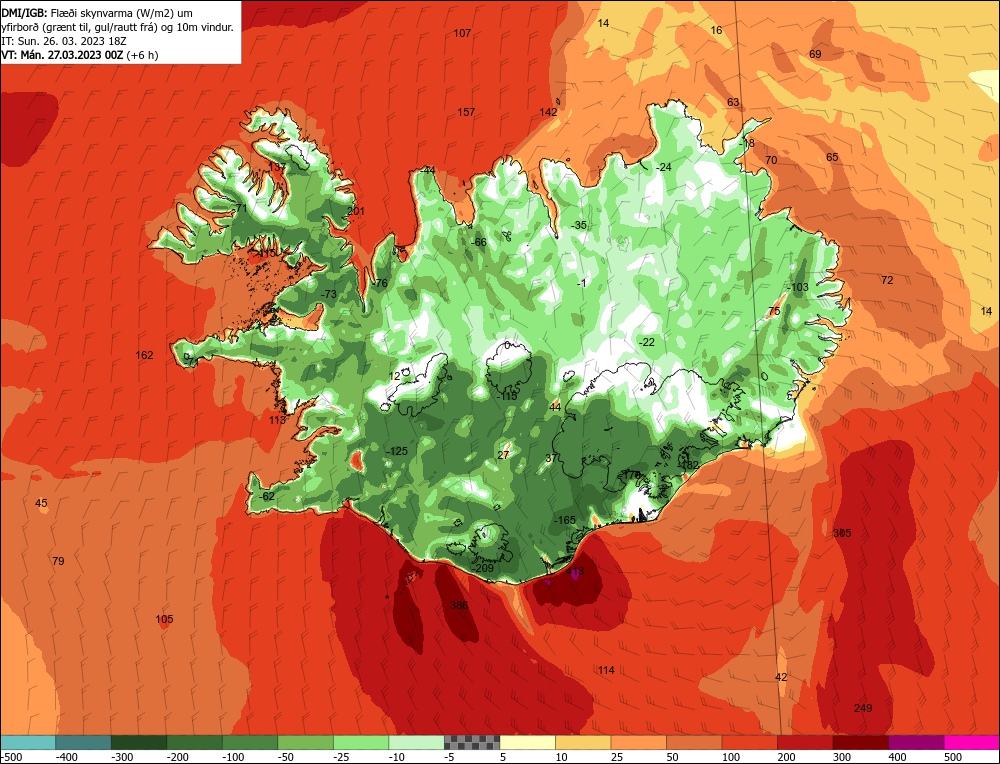Image resolution: width=1000 pixels, height=764 pixels.
Task: Select the purple 400 to 500 legend swatch
Action: coord(916,742)
